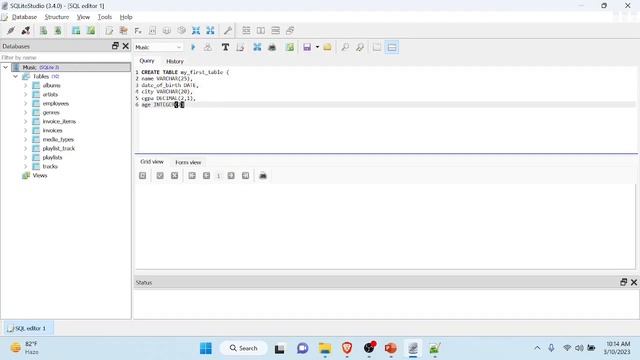The width and height of the screenshot is (640, 360).
Task: Click the cascade windows icon in main toolbar
Action: click(x=290, y=31)
